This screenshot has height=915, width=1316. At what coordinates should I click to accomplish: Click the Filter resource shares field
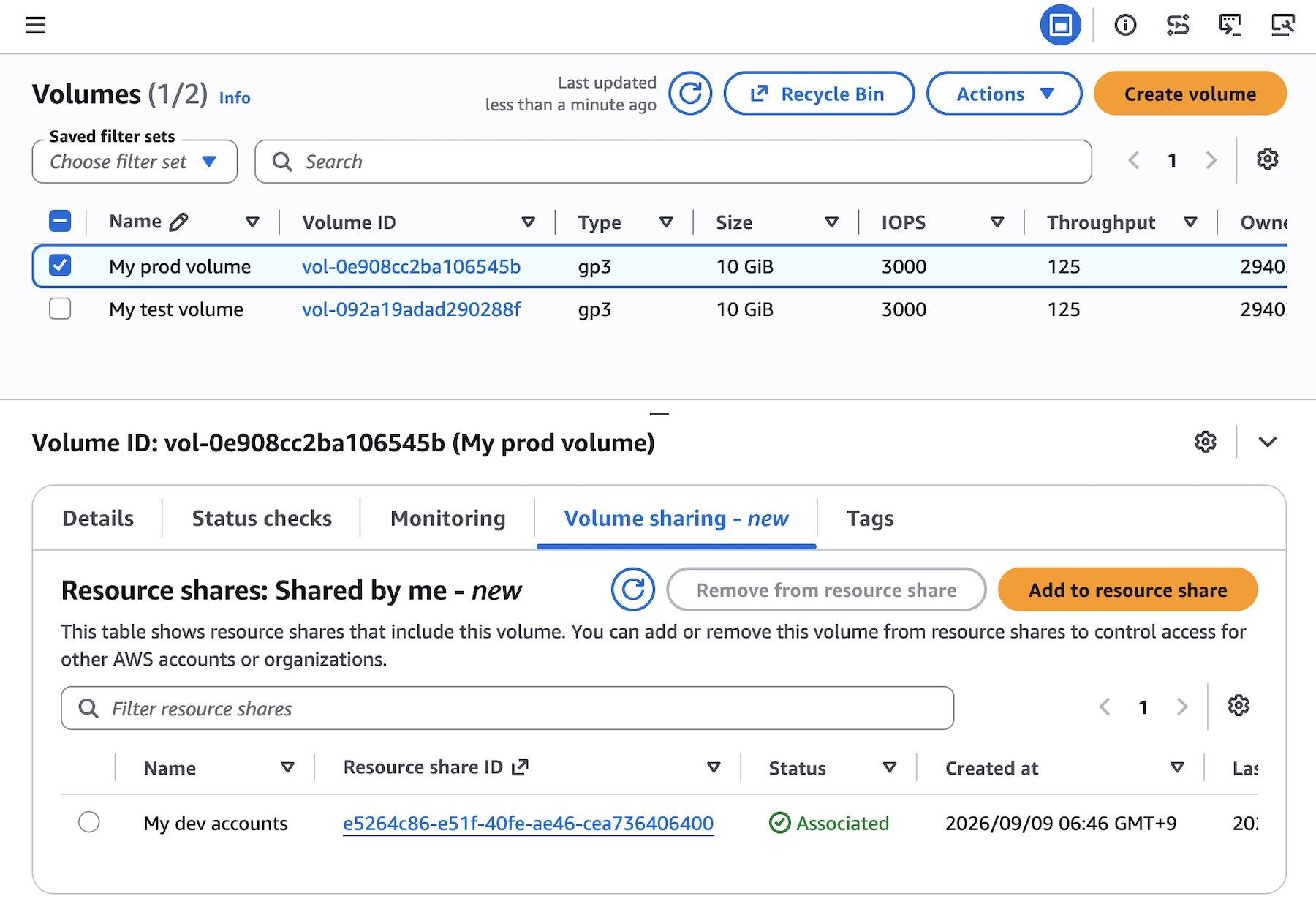pyautogui.click(x=507, y=708)
